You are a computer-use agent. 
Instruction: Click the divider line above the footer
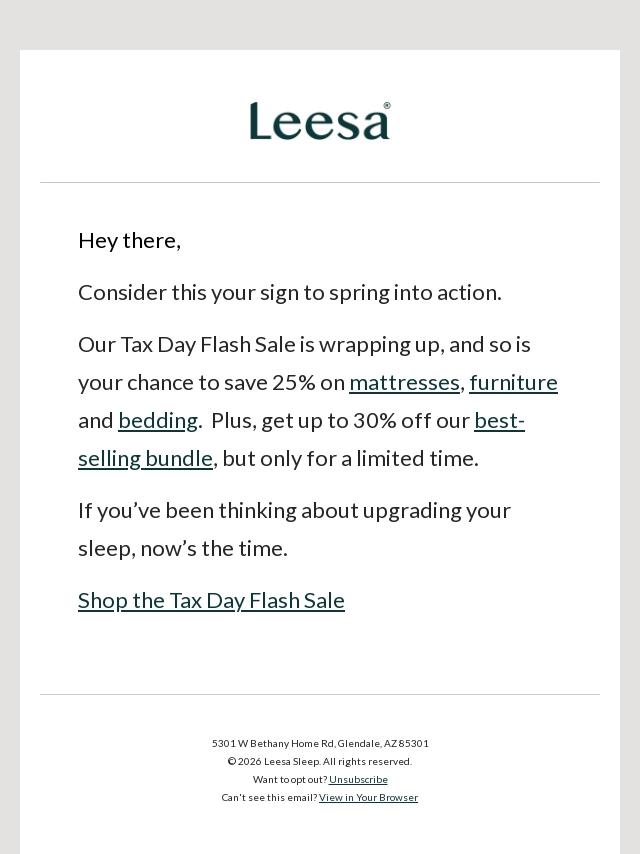pos(320,694)
